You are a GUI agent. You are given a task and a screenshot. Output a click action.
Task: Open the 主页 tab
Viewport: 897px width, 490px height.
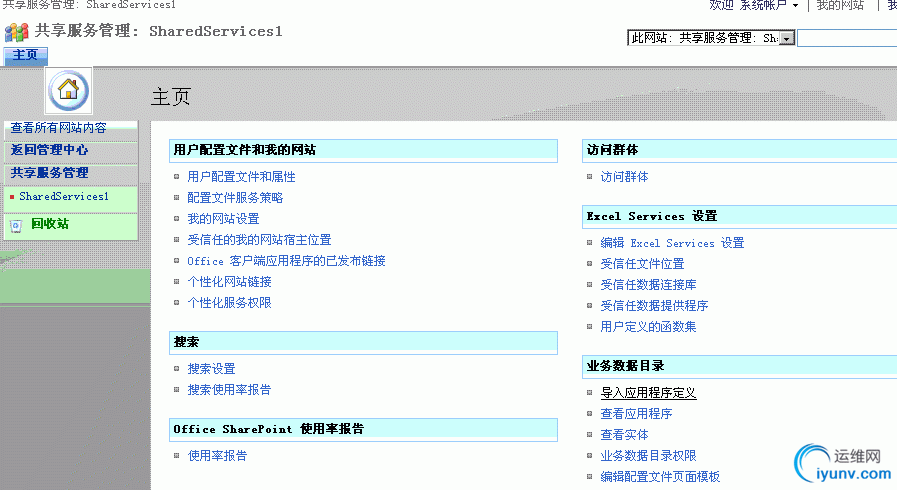pos(25,55)
